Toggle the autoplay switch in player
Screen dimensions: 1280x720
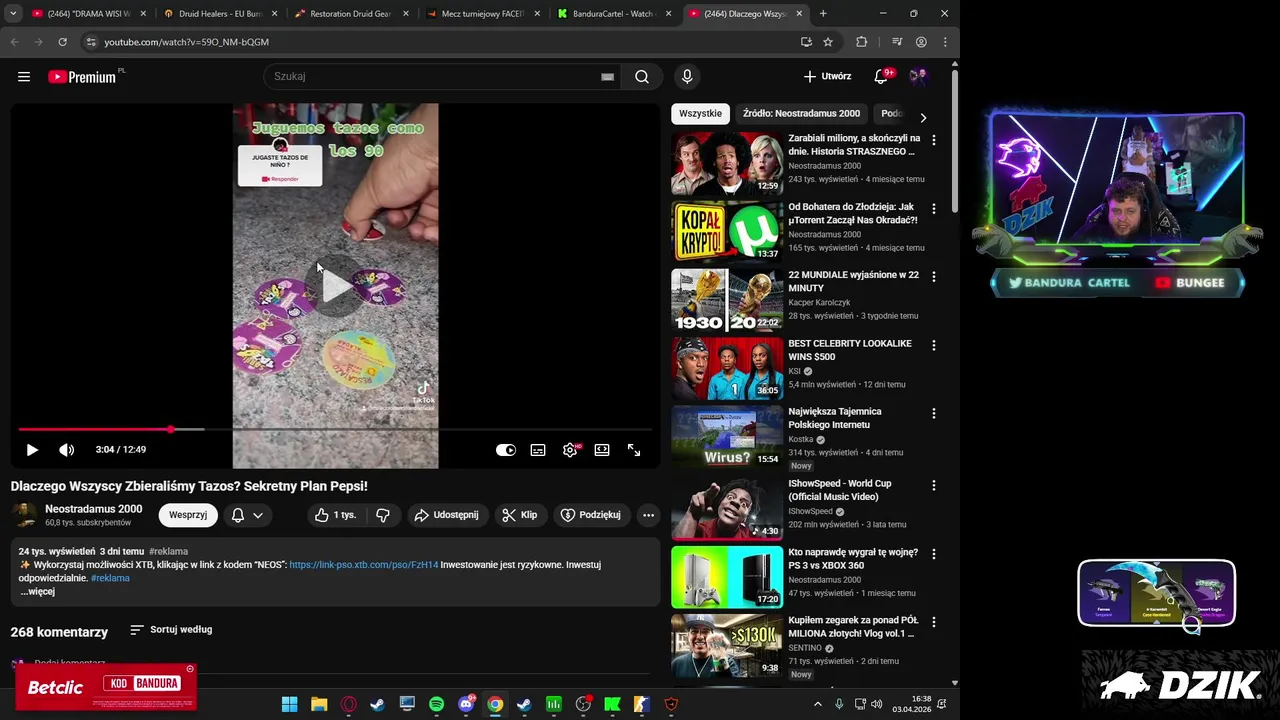[506, 450]
